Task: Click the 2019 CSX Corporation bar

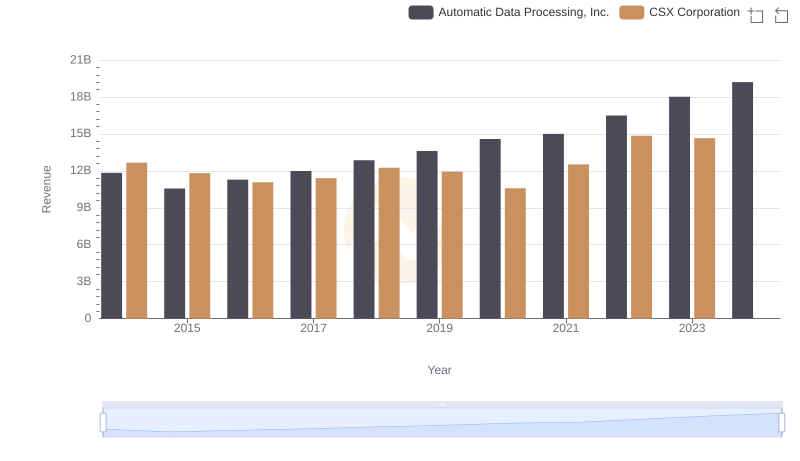Action: tap(452, 245)
